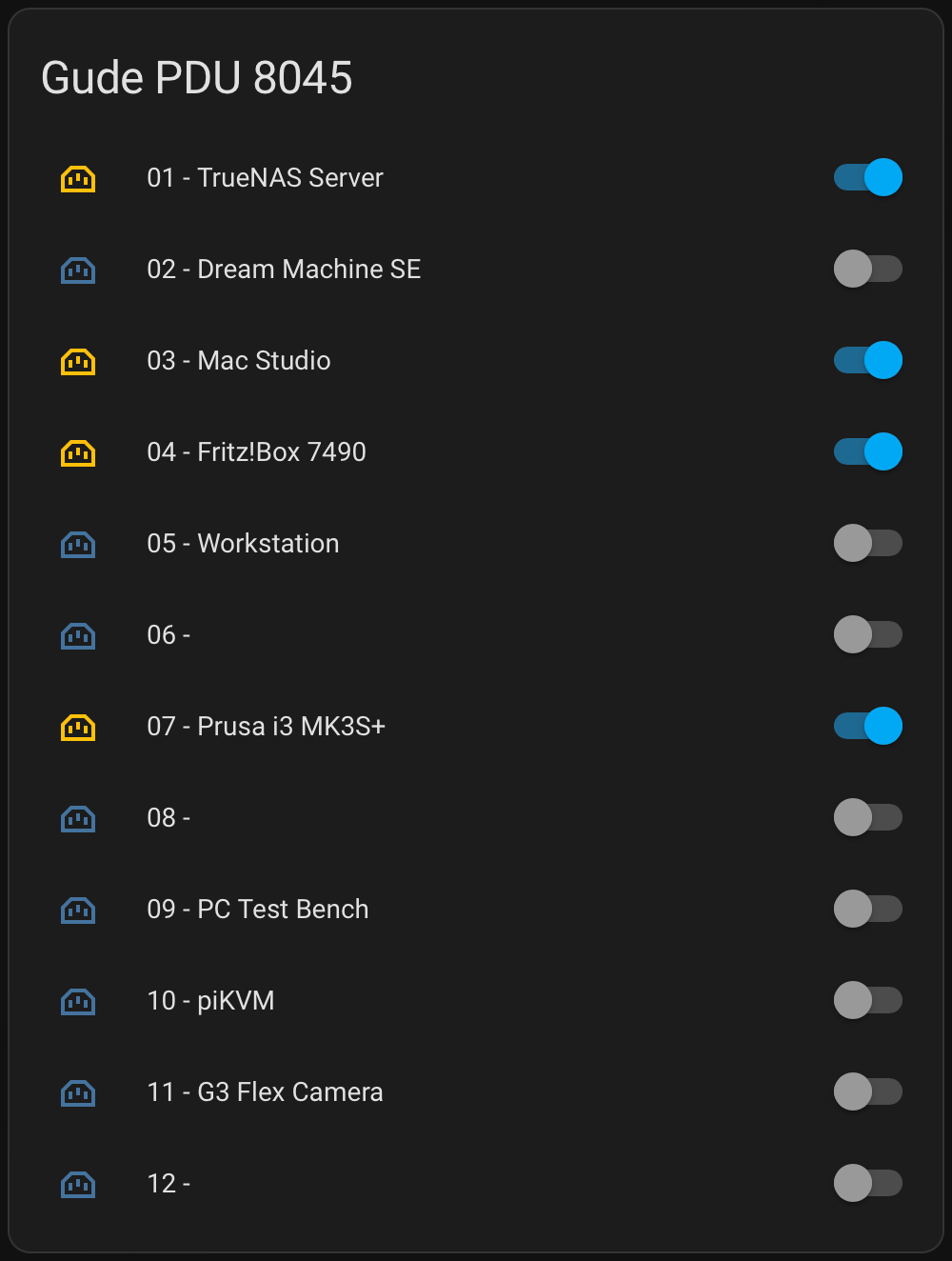Click the outlet icon for G3 Flex Camera

click(78, 1091)
